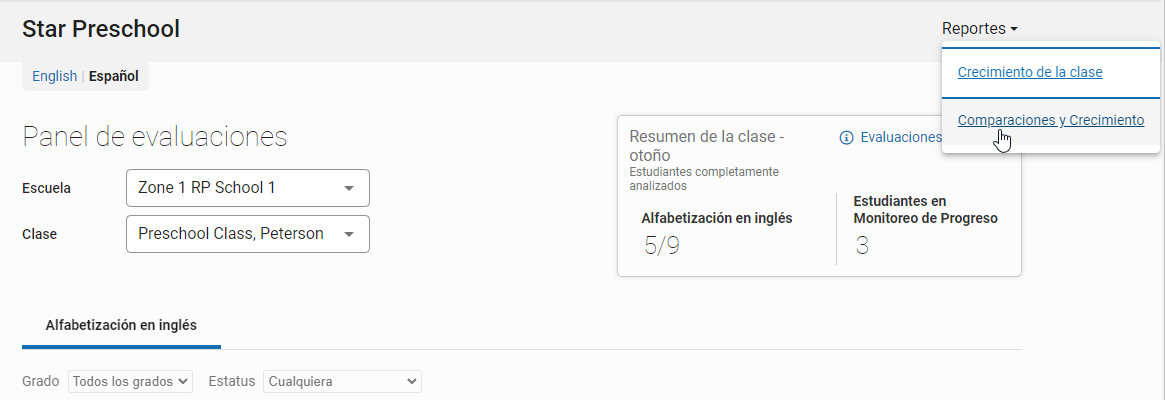
Task: Select the Alfabetización en inglés tab
Action: pyautogui.click(x=121, y=325)
